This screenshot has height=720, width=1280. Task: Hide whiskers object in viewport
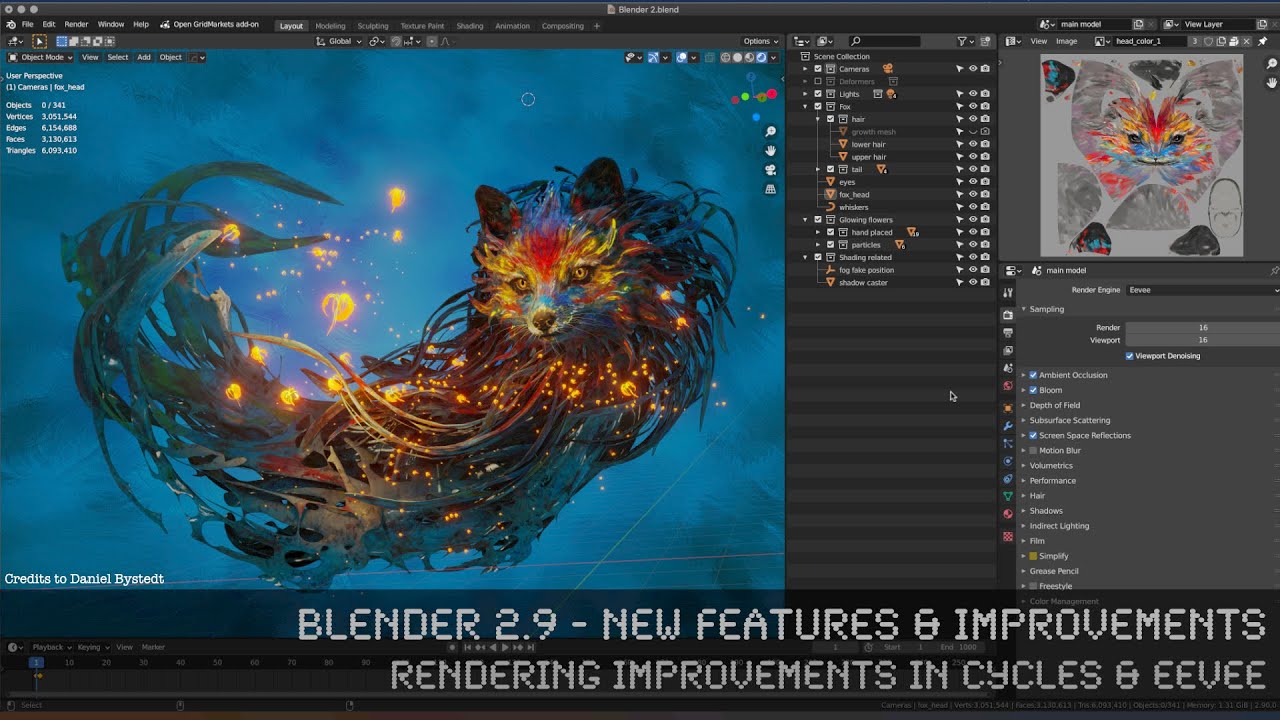pos(972,207)
